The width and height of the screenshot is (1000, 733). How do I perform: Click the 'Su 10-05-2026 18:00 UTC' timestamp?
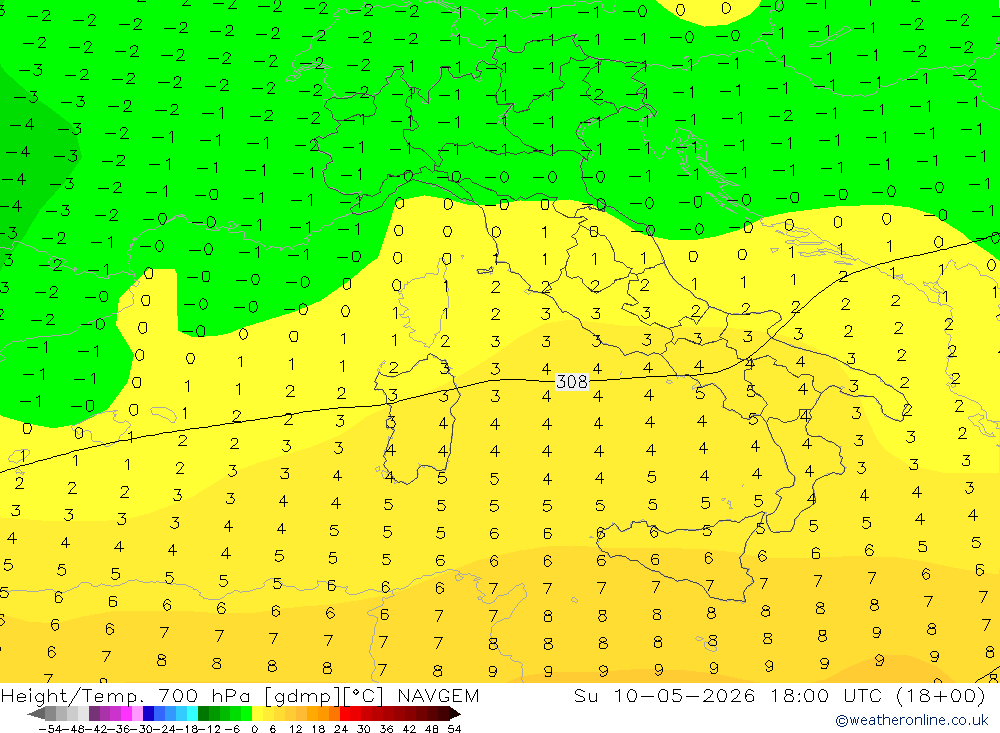pyautogui.click(x=727, y=695)
